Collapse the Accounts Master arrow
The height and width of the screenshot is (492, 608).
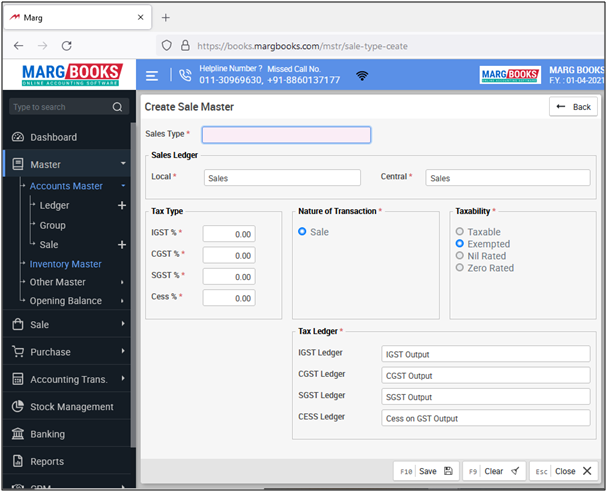coord(123,186)
